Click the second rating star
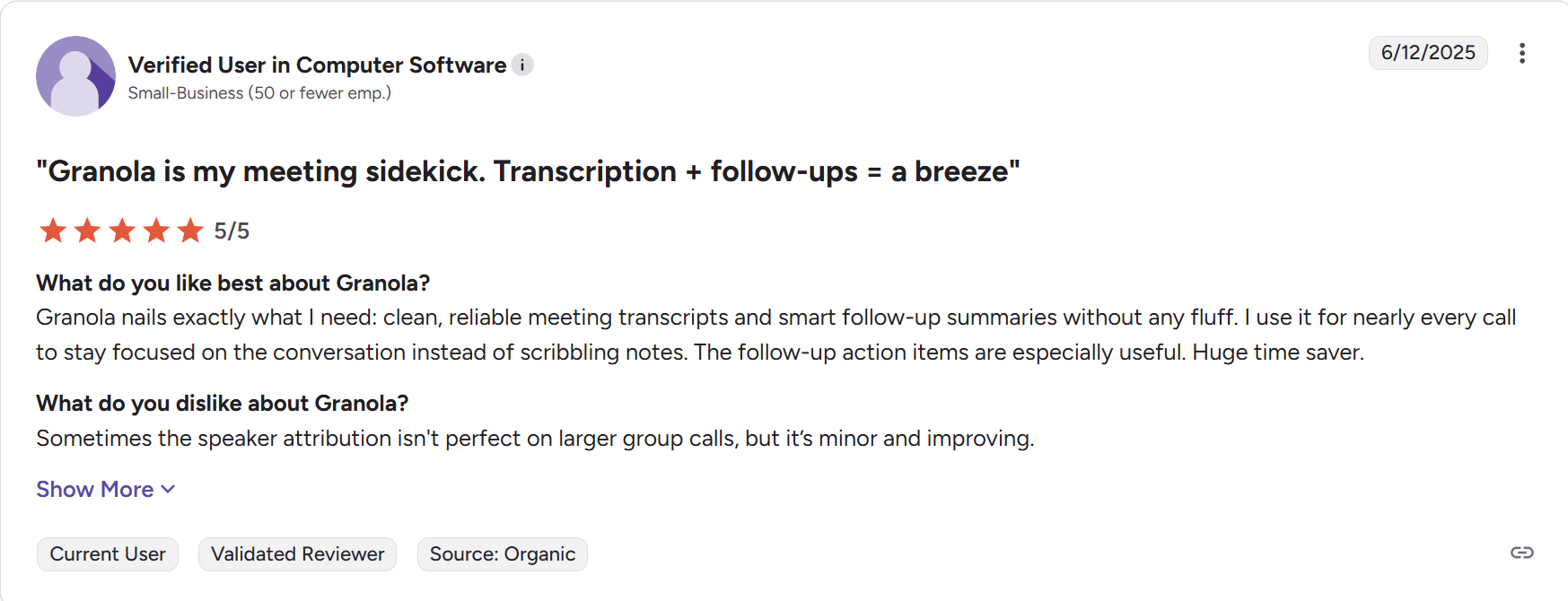The image size is (1568, 601). coord(87,231)
